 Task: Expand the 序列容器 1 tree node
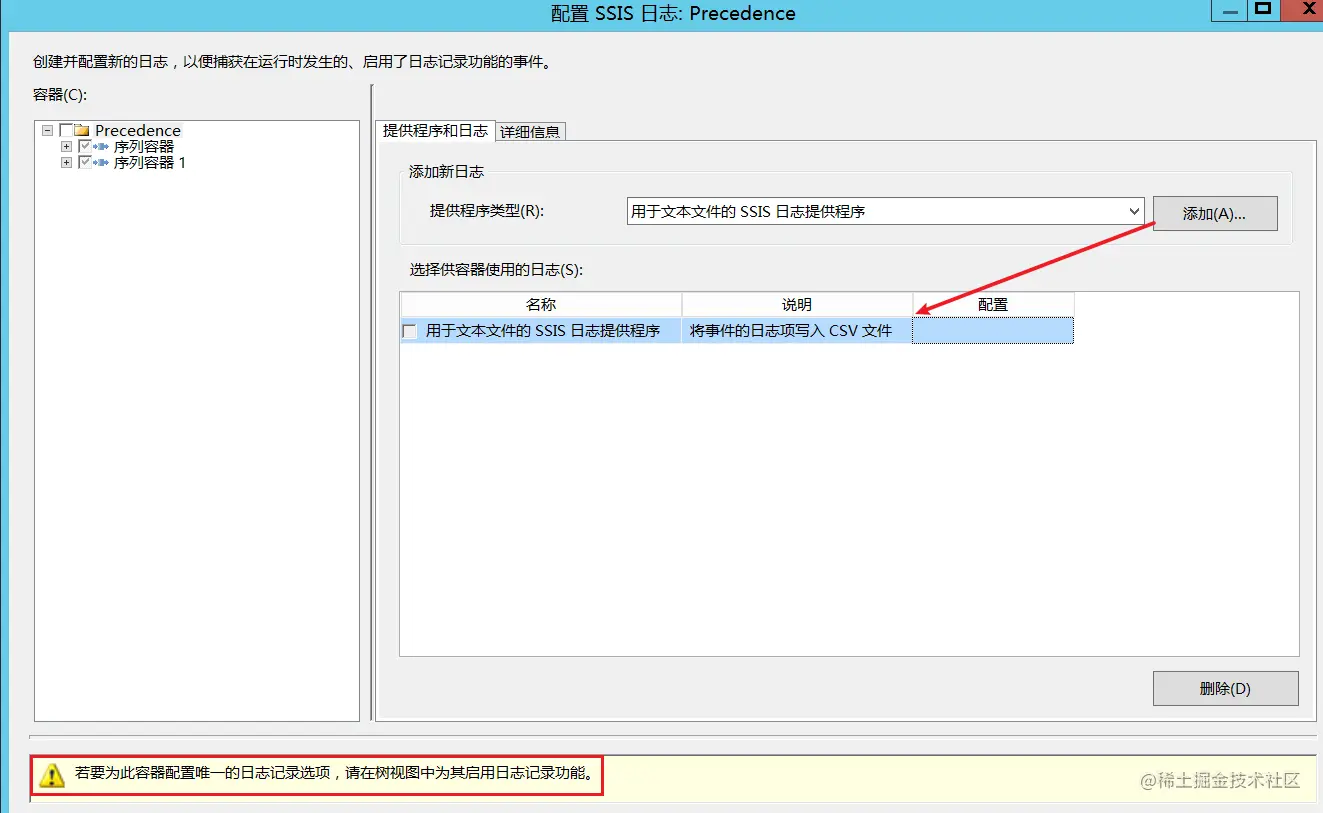click(x=66, y=162)
